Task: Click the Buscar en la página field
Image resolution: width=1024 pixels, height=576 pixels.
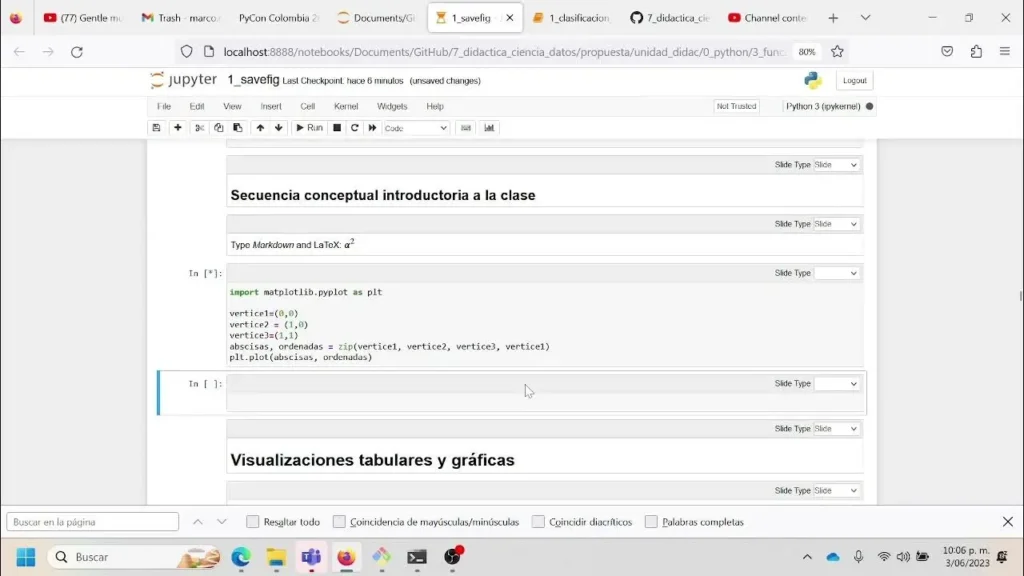Action: (93, 522)
